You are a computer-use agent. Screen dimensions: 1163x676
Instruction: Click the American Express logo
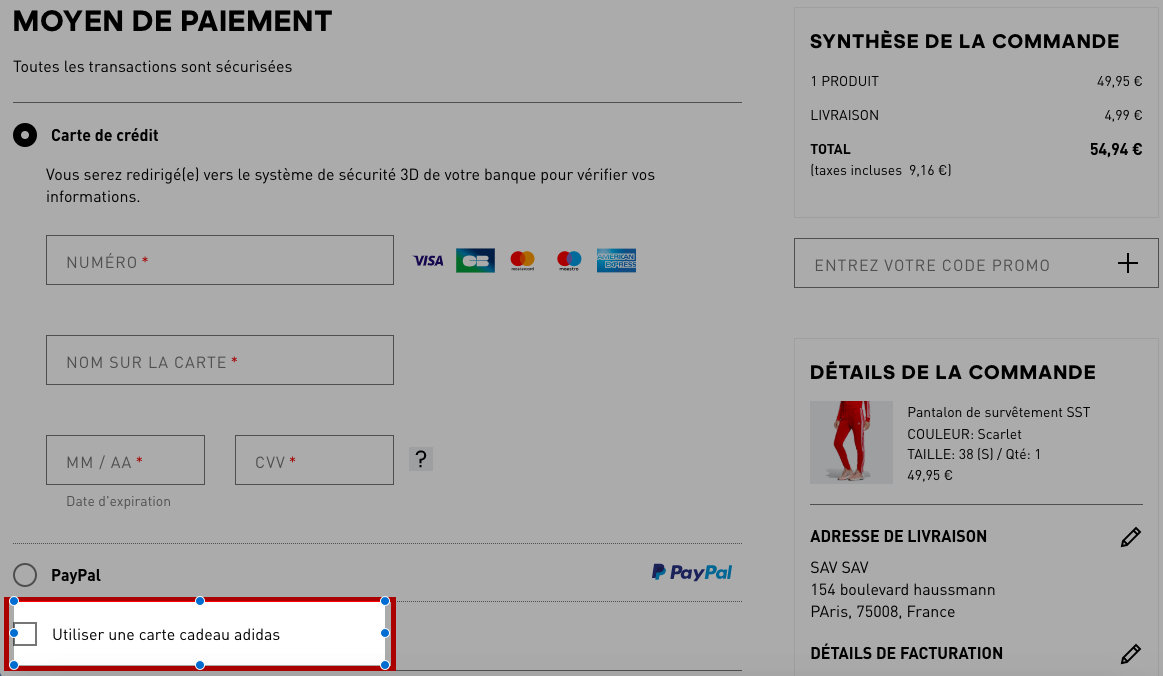[616, 260]
